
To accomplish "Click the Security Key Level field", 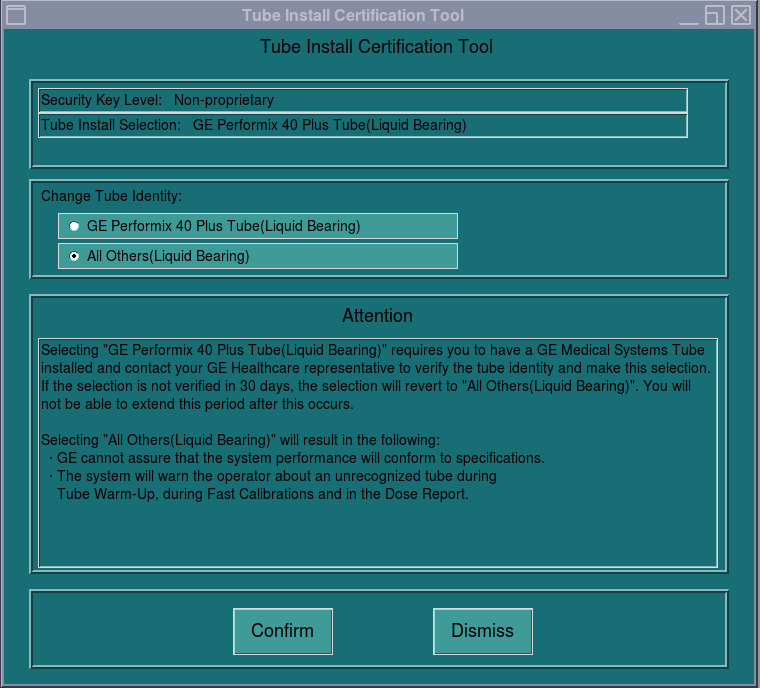I will pos(362,100).
